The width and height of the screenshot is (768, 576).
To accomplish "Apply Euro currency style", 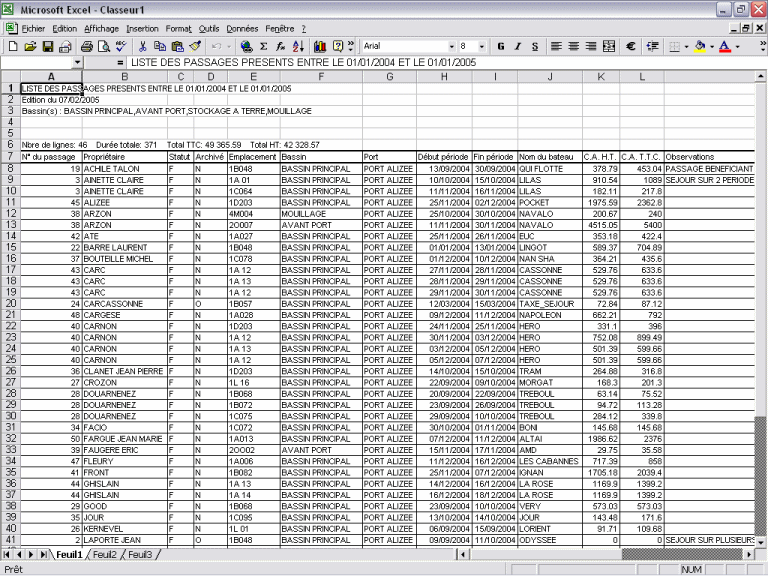I will [x=631, y=47].
